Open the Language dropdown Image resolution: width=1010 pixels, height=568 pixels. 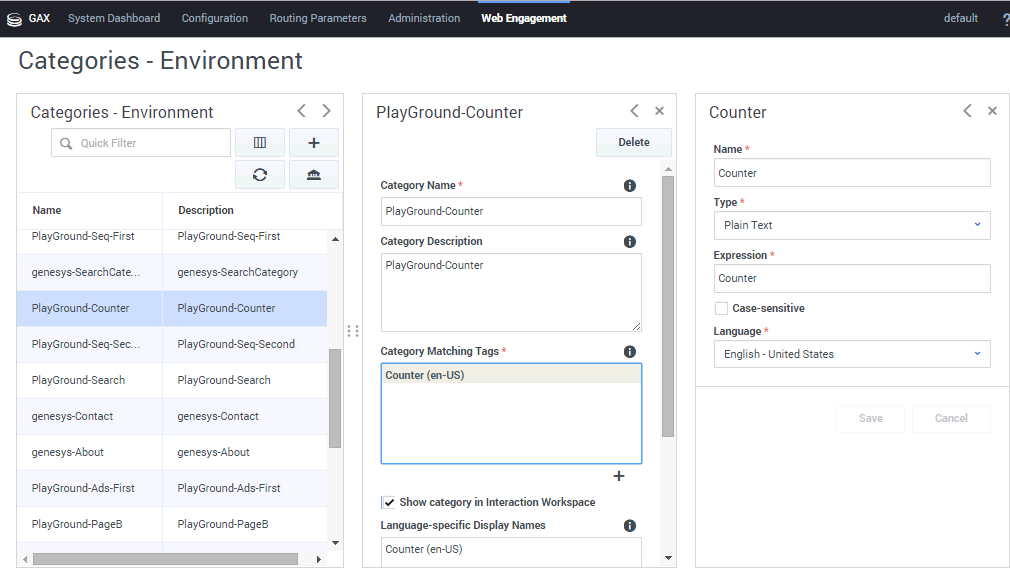click(x=851, y=354)
